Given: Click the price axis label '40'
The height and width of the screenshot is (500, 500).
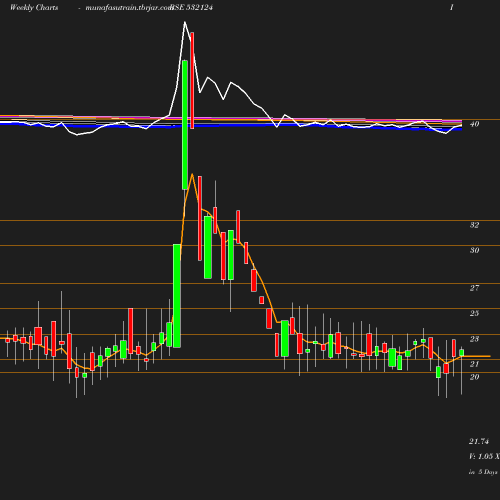Looking at the screenshot, I should pos(474,124).
